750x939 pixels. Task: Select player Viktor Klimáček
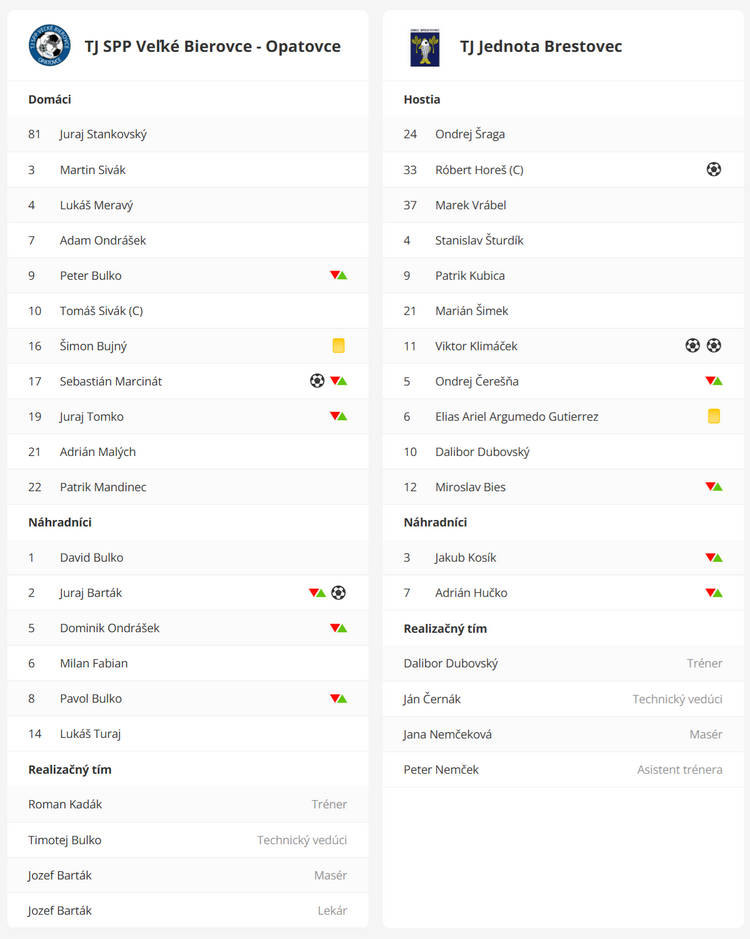[x=476, y=346]
